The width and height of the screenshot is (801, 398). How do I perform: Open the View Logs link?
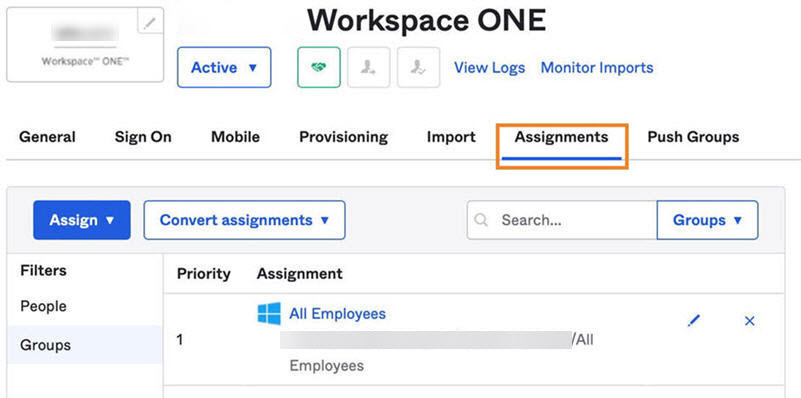click(489, 67)
